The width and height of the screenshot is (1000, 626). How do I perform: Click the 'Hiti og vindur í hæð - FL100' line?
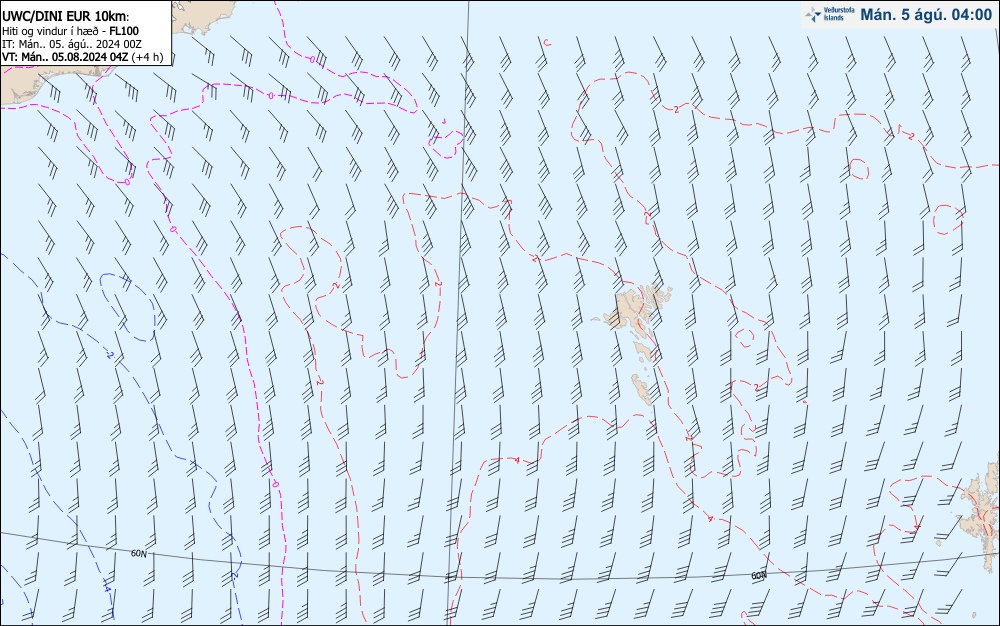70,31
